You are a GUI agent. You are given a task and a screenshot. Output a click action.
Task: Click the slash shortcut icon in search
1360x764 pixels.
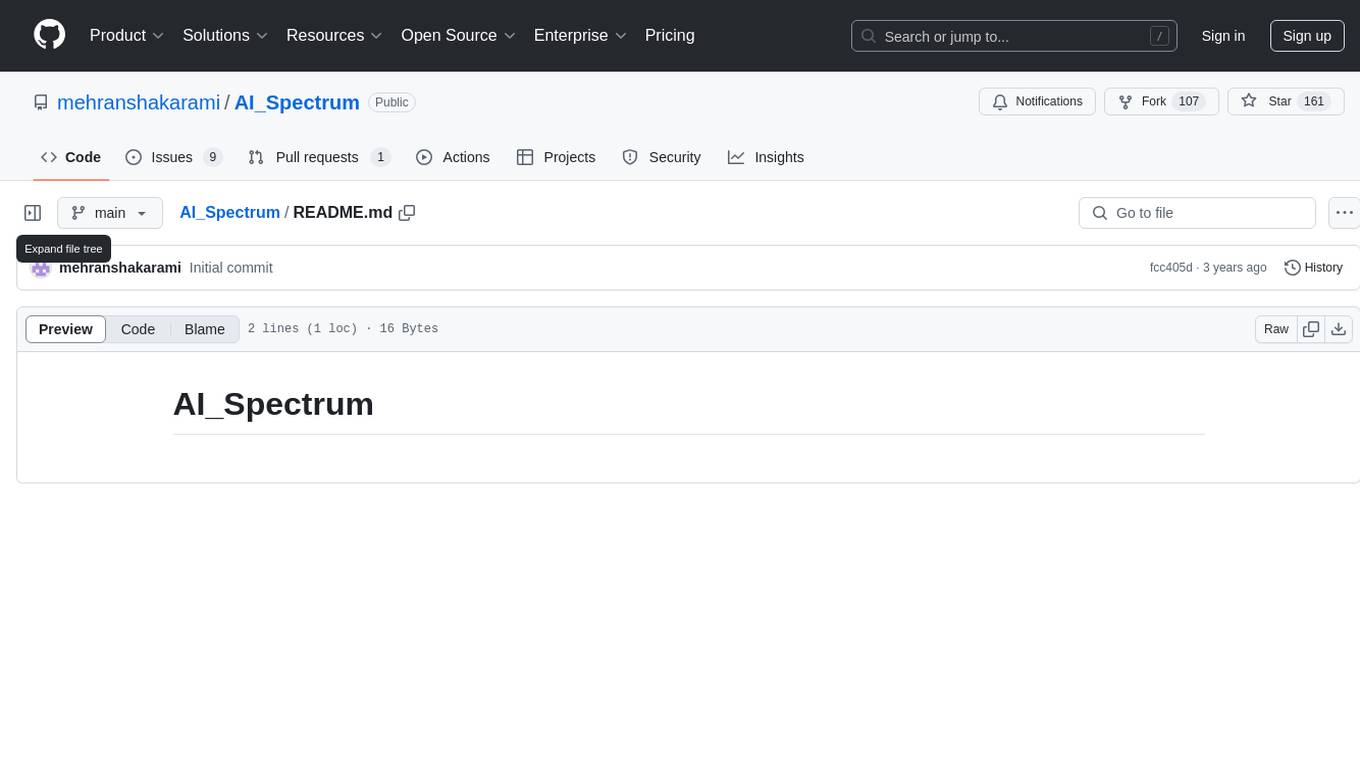[x=1159, y=36]
